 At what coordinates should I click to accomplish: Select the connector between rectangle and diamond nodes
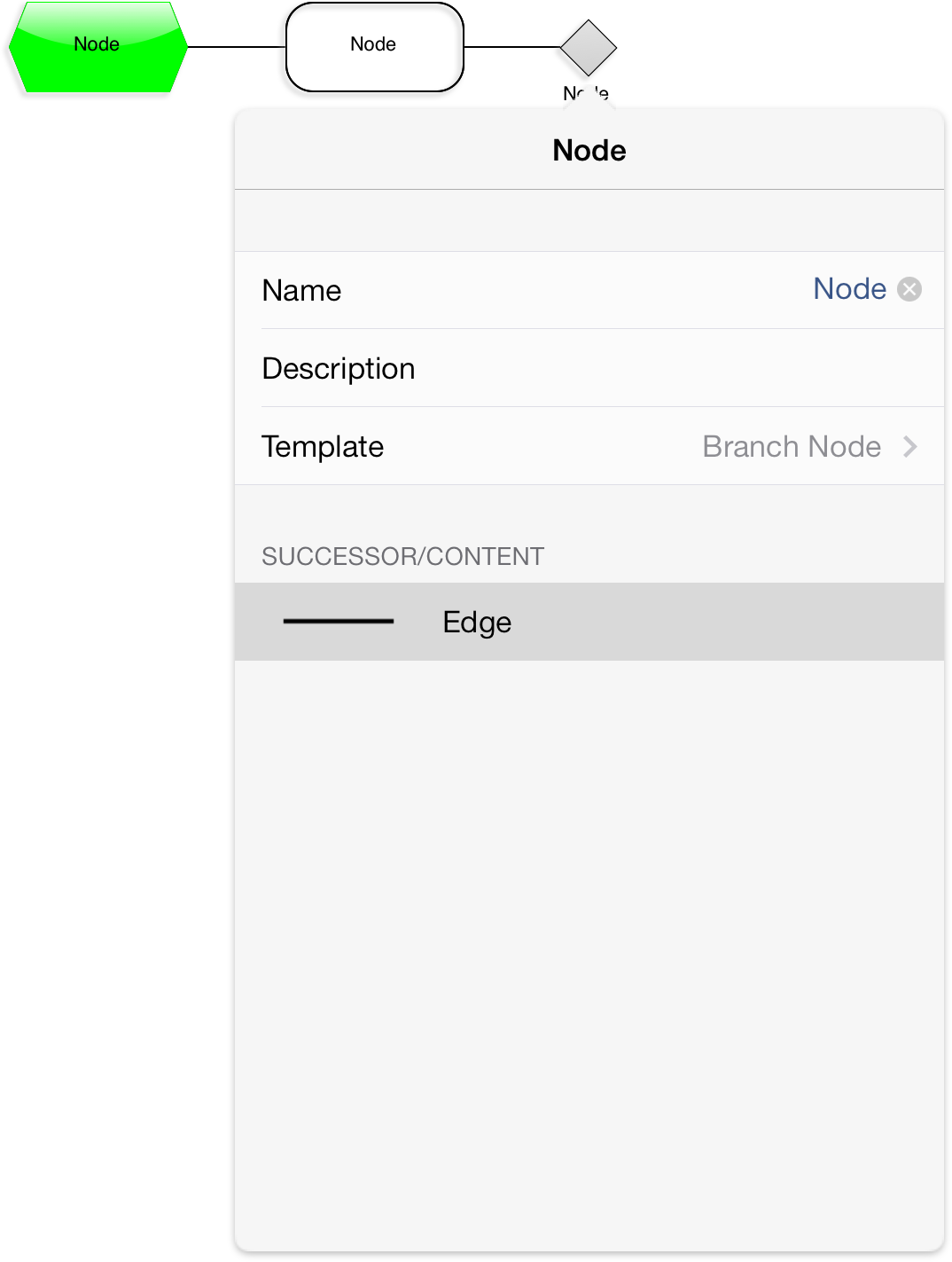click(x=512, y=47)
